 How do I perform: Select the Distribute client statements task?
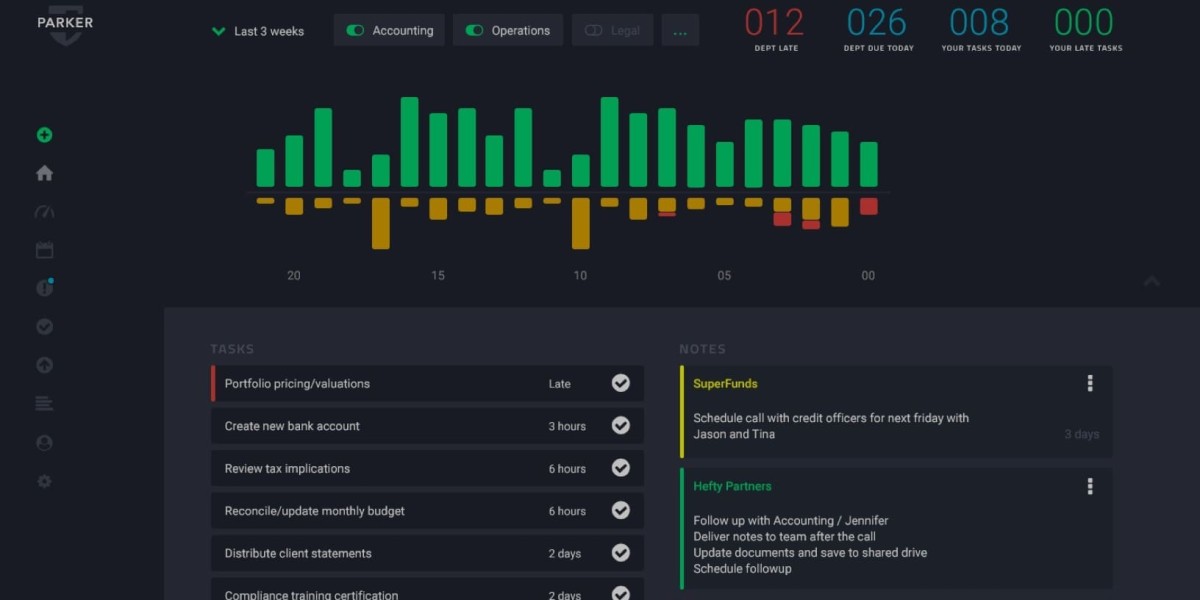[x=427, y=553]
